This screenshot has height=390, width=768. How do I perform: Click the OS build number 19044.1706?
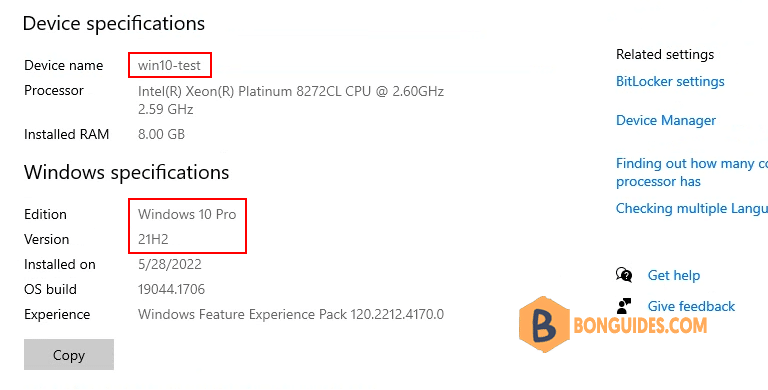click(171, 289)
